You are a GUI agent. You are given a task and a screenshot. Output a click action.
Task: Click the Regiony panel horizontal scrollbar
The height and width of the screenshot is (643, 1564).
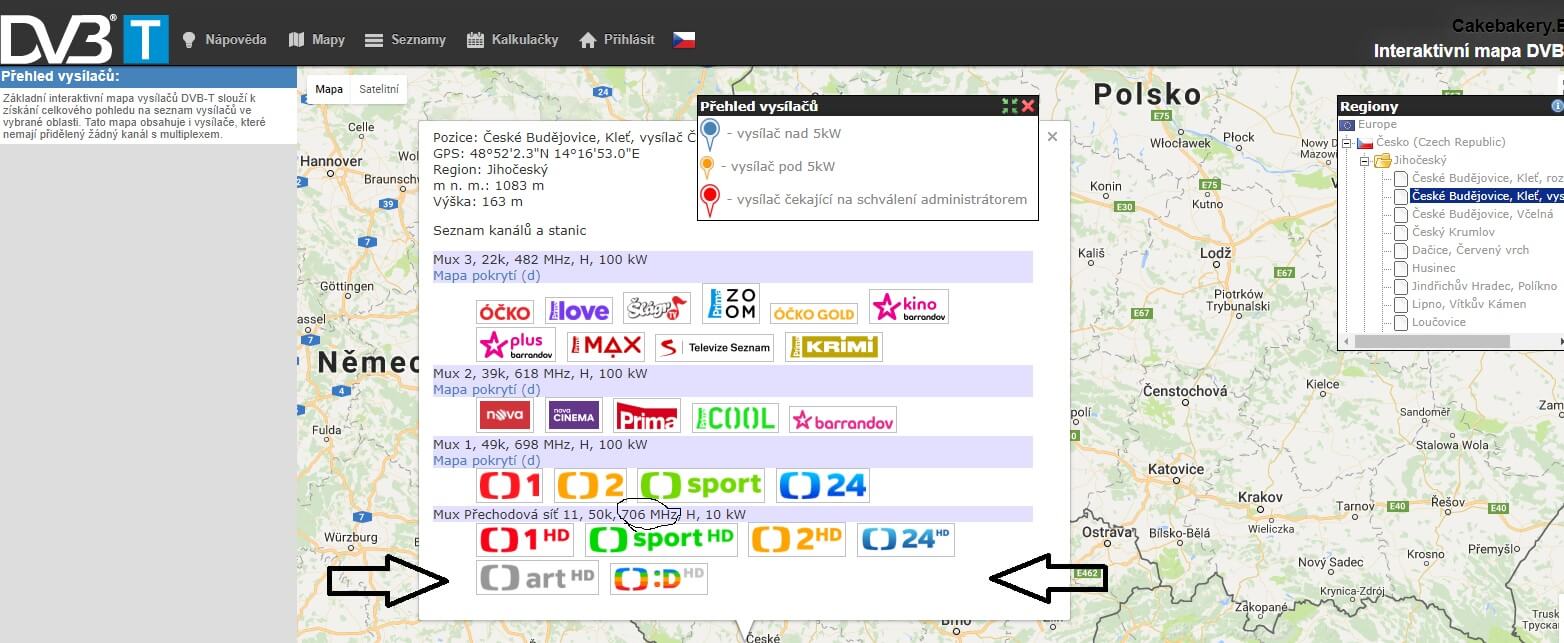[x=1430, y=341]
